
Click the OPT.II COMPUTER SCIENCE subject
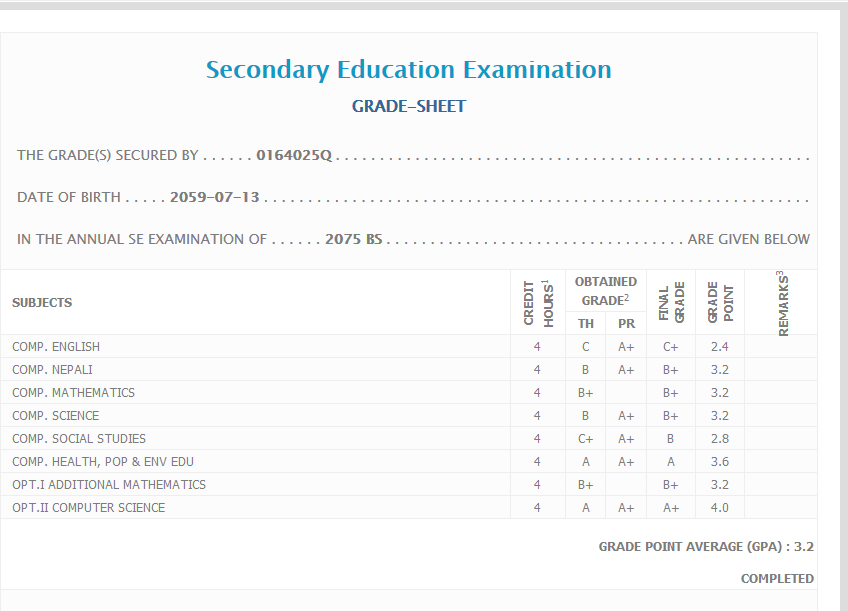pos(89,508)
